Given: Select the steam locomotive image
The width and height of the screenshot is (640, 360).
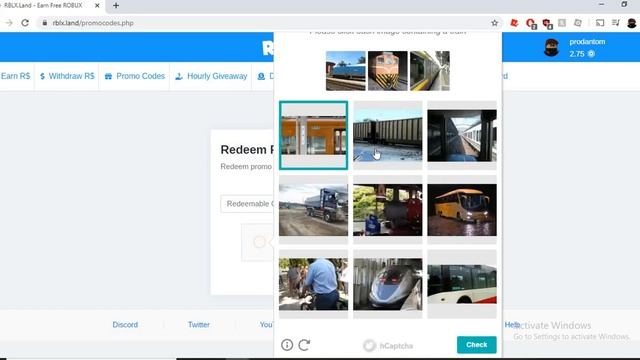Looking at the screenshot, I should (x=388, y=209).
